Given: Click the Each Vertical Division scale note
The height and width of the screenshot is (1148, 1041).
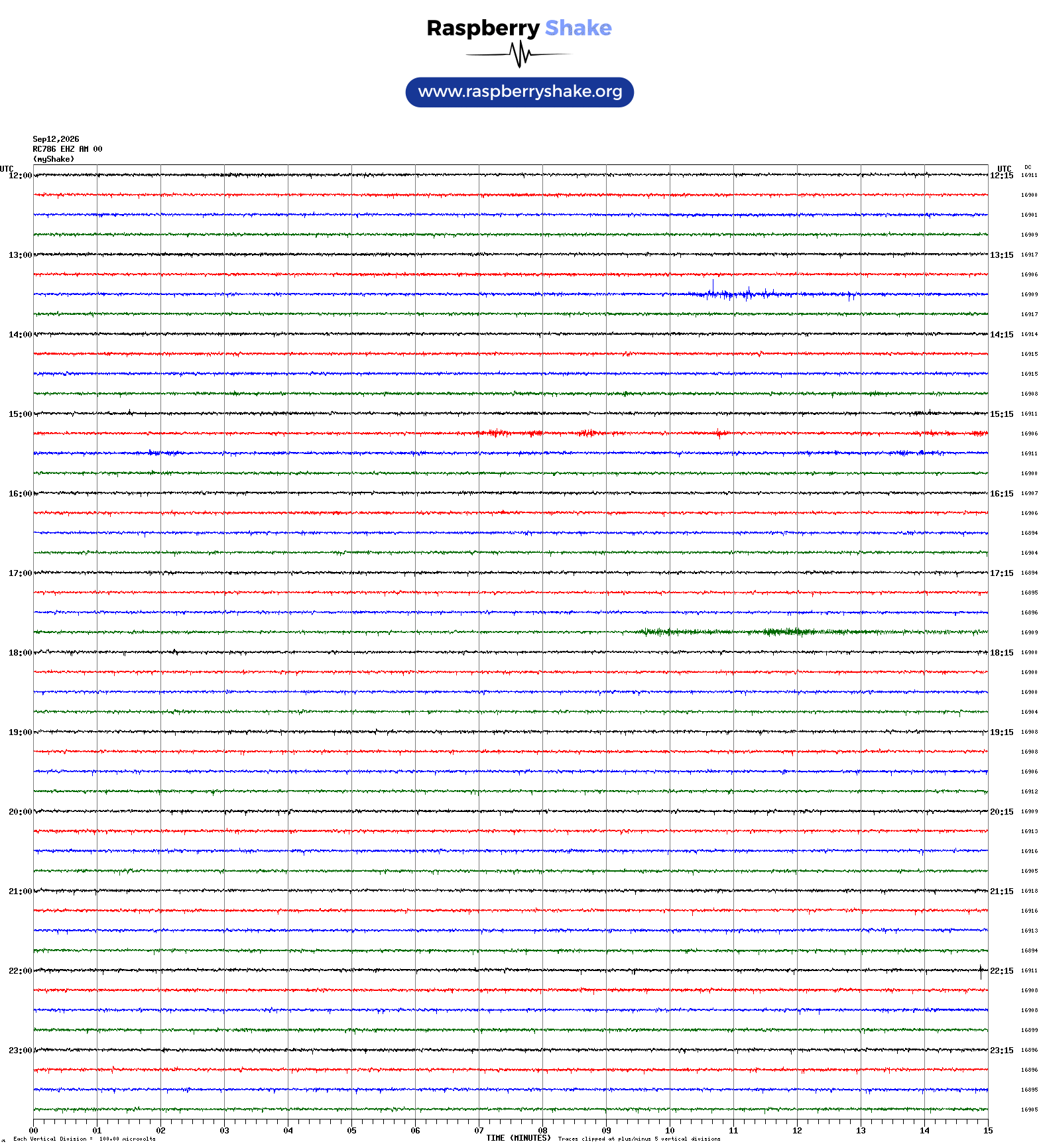Looking at the screenshot, I should 84,1139.
